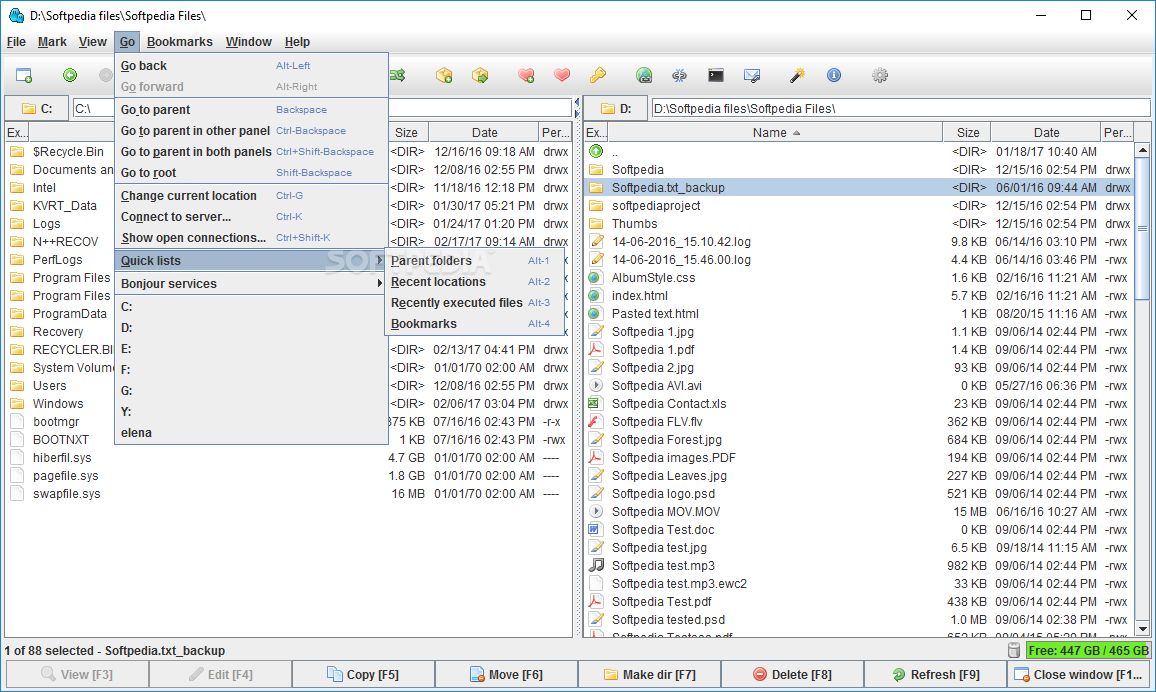Screen dimensions: 1156x692
Task: Open the C: drive dropdown button
Action: pyautogui.click(x=37, y=108)
